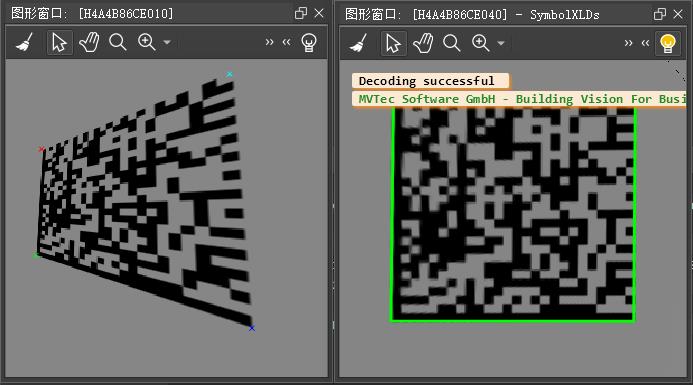Collapse toolbar with « in left window
Image resolution: width=693 pixels, height=385 pixels.
286,42
